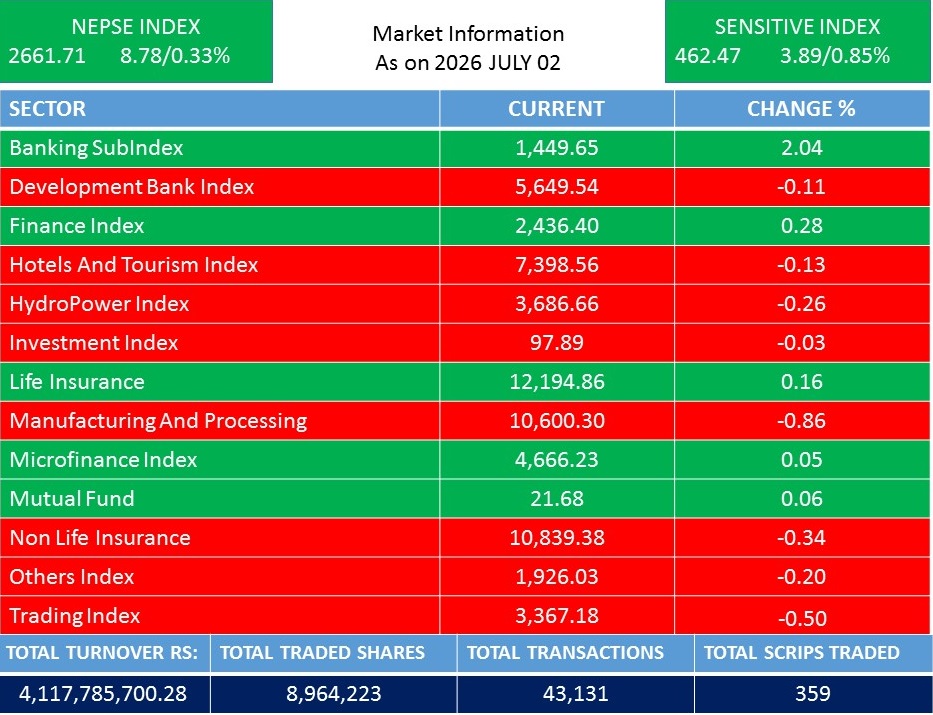Click the Development Bank Index row label
Viewport: 933px width, 715px height.
132,187
